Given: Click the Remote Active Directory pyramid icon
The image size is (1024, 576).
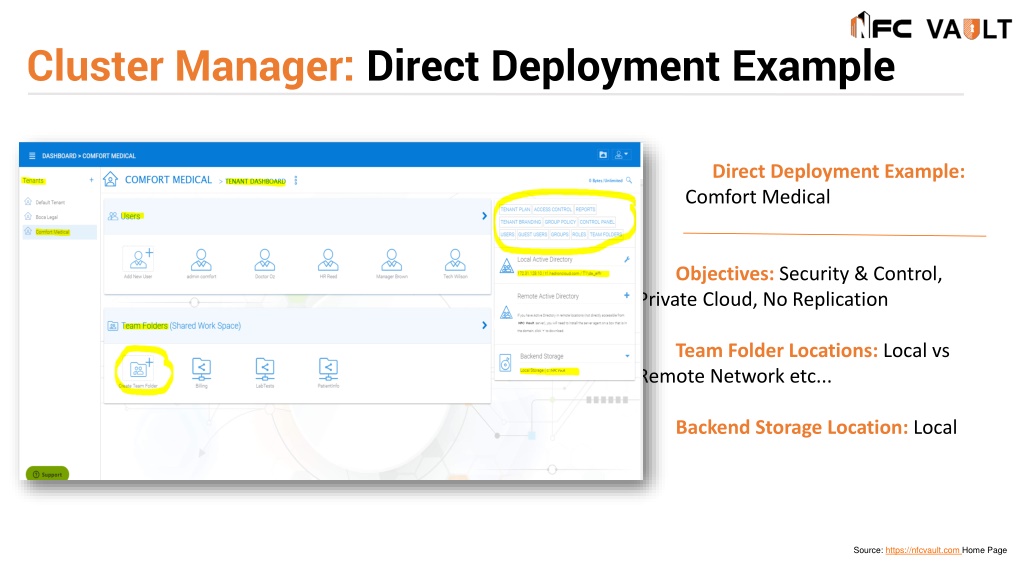Looking at the screenshot, I should coord(506,313).
